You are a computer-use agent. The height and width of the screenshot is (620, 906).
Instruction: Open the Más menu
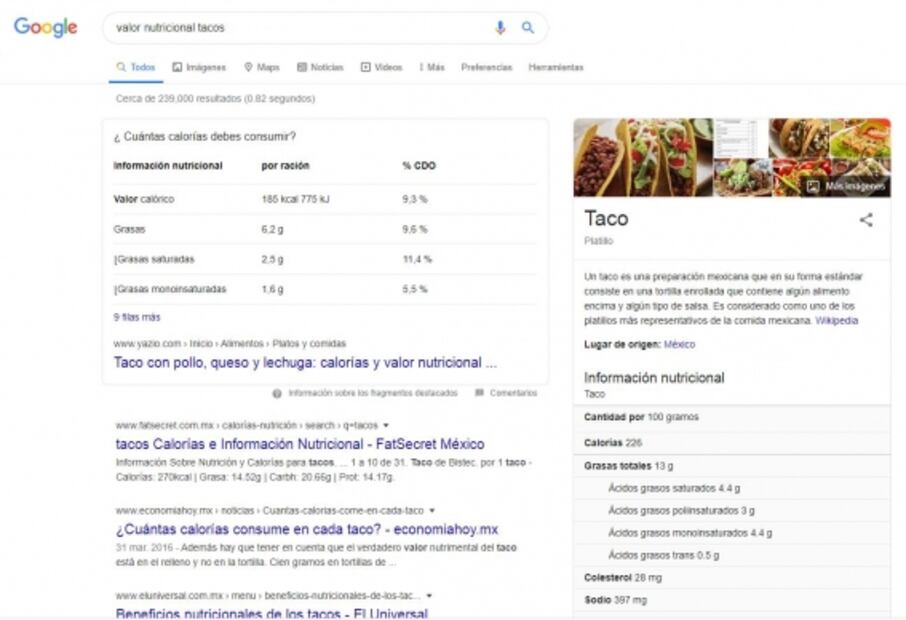point(432,67)
